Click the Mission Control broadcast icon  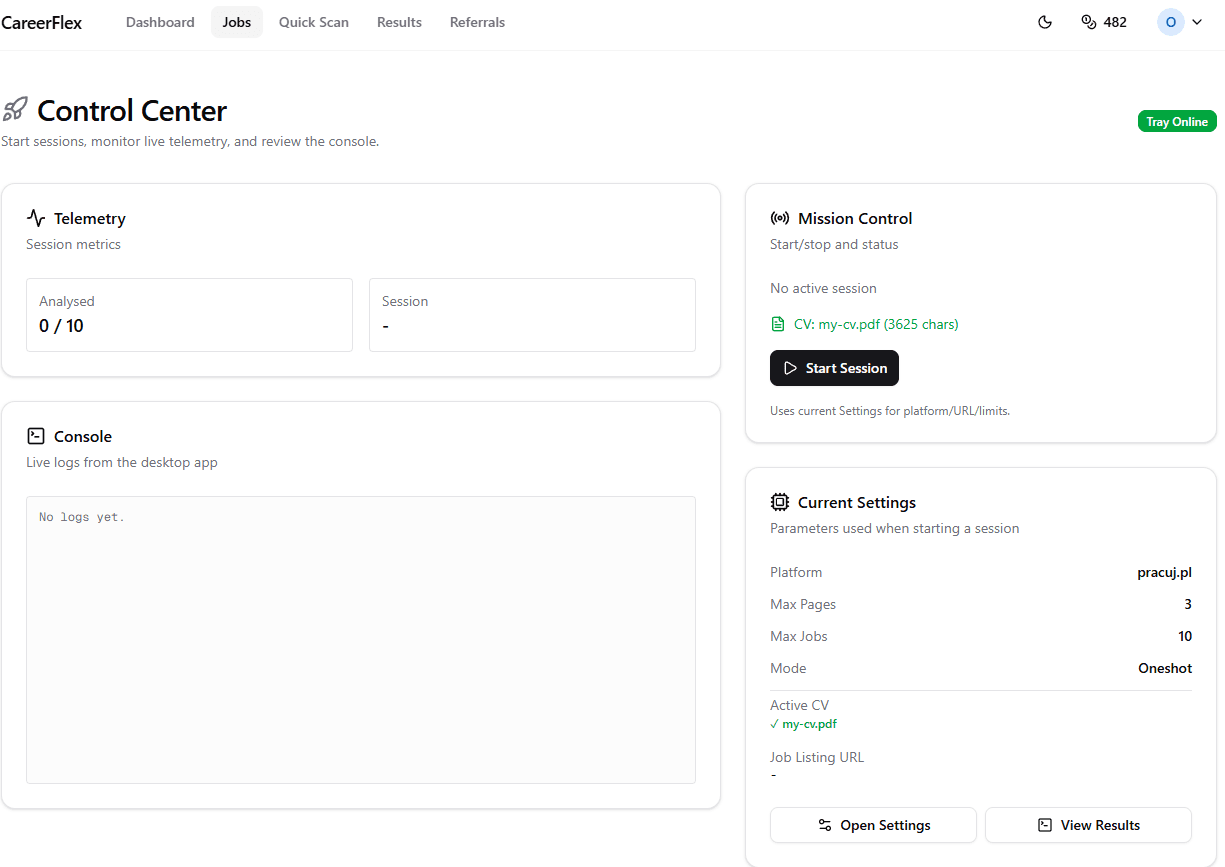click(779, 217)
